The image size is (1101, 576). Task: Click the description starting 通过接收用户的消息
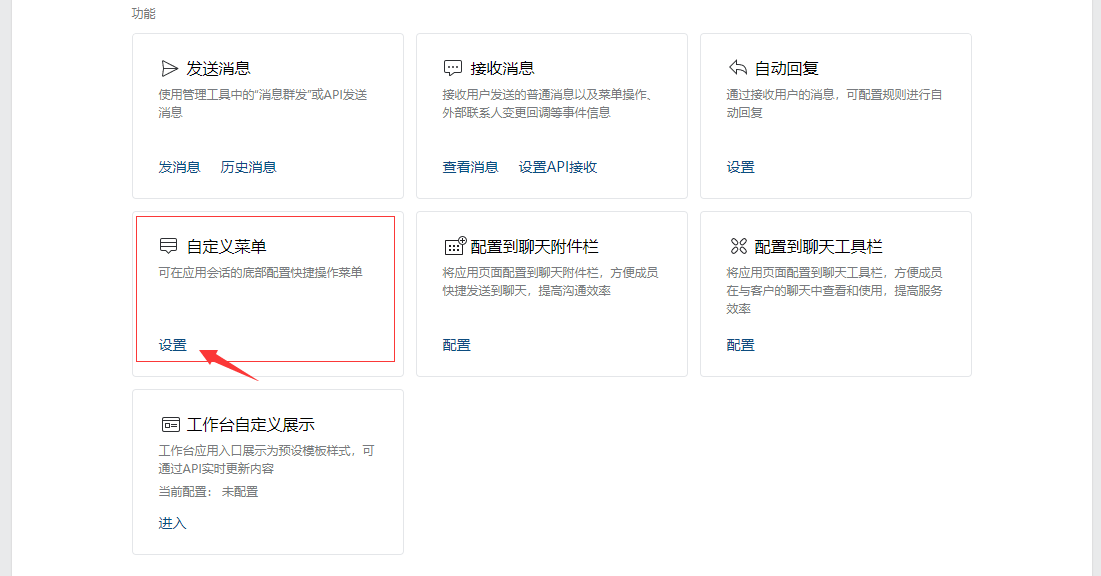click(x=834, y=103)
